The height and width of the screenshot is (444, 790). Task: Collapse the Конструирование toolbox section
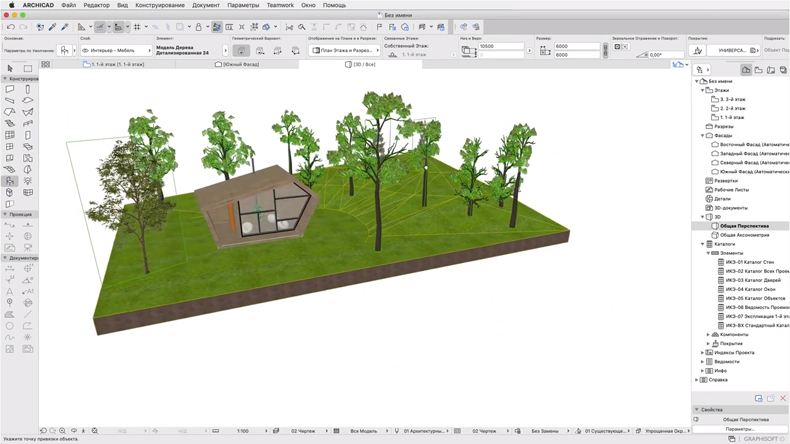(5, 79)
